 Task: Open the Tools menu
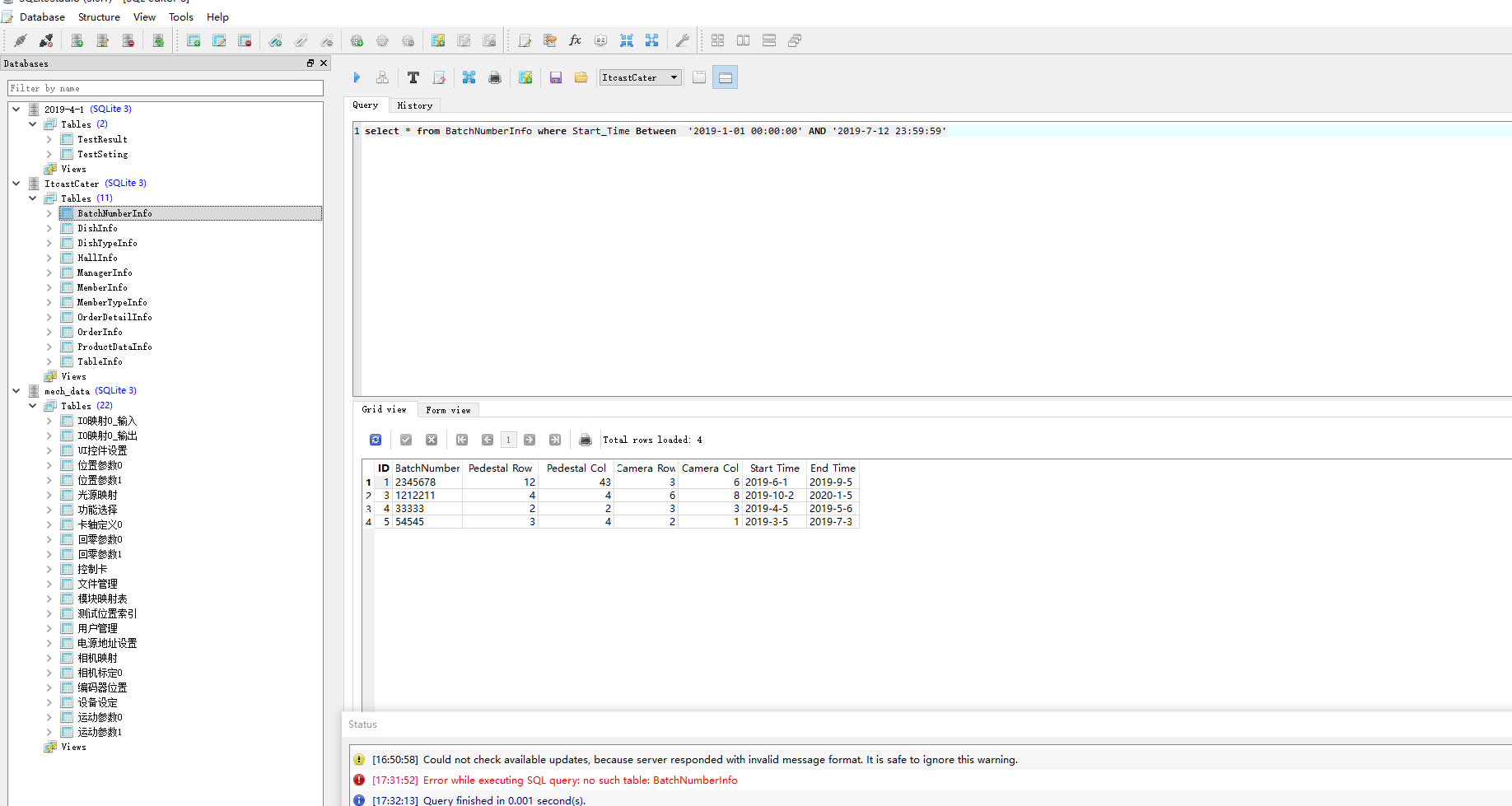[x=180, y=16]
